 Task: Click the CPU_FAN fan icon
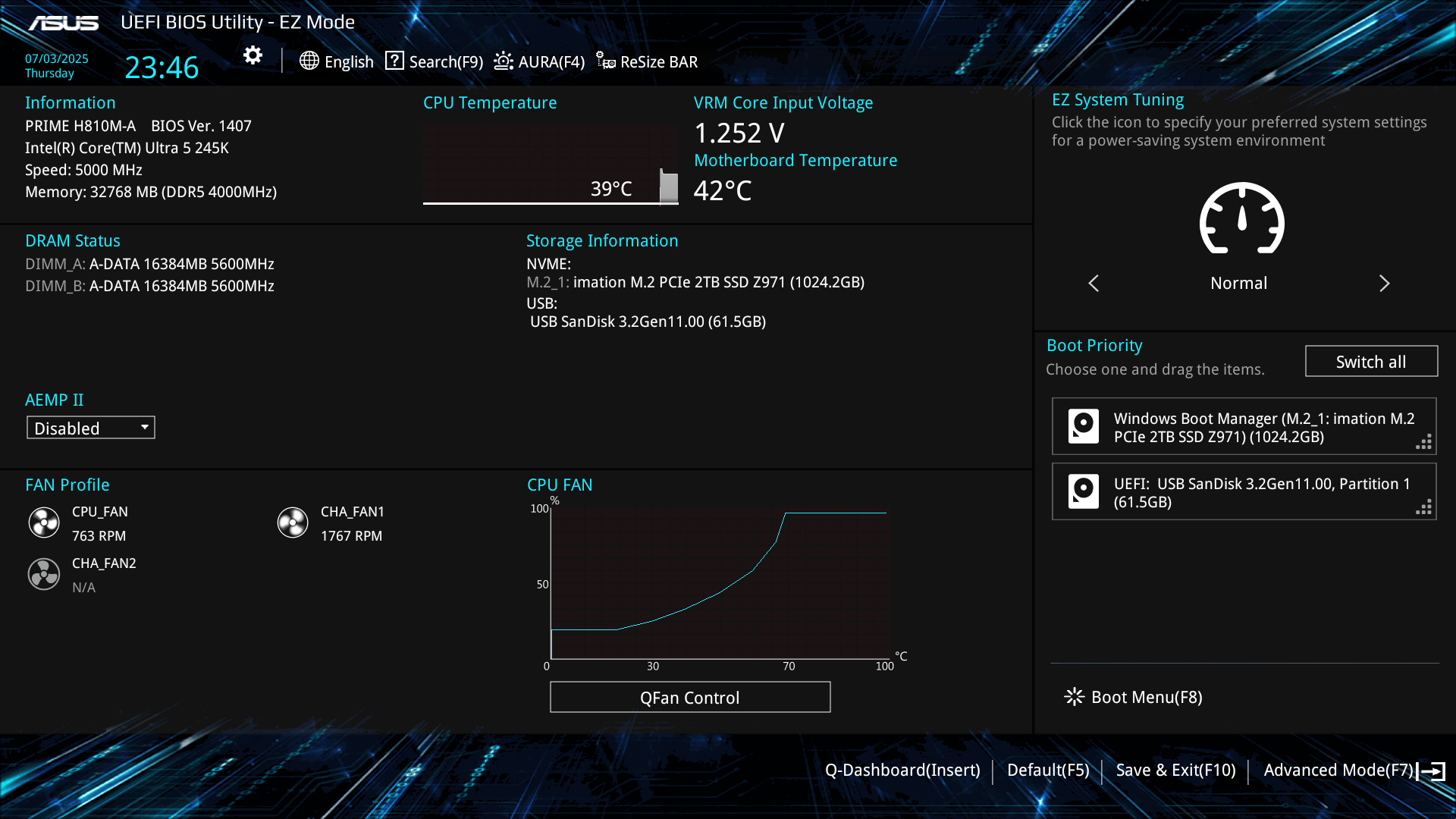(44, 522)
